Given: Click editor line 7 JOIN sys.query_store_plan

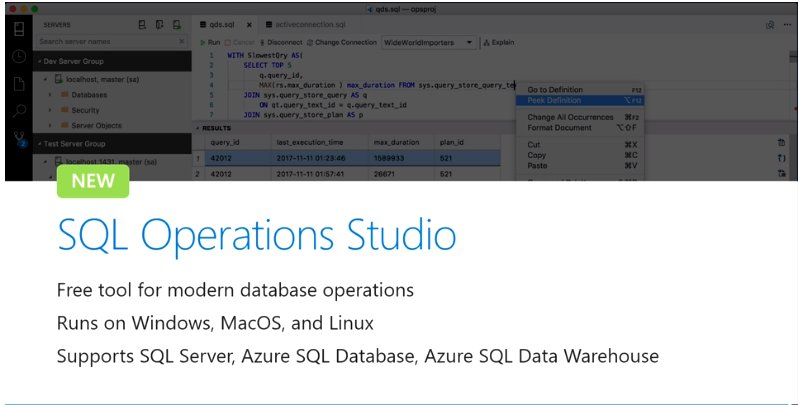Looking at the screenshot, I should 303,115.
